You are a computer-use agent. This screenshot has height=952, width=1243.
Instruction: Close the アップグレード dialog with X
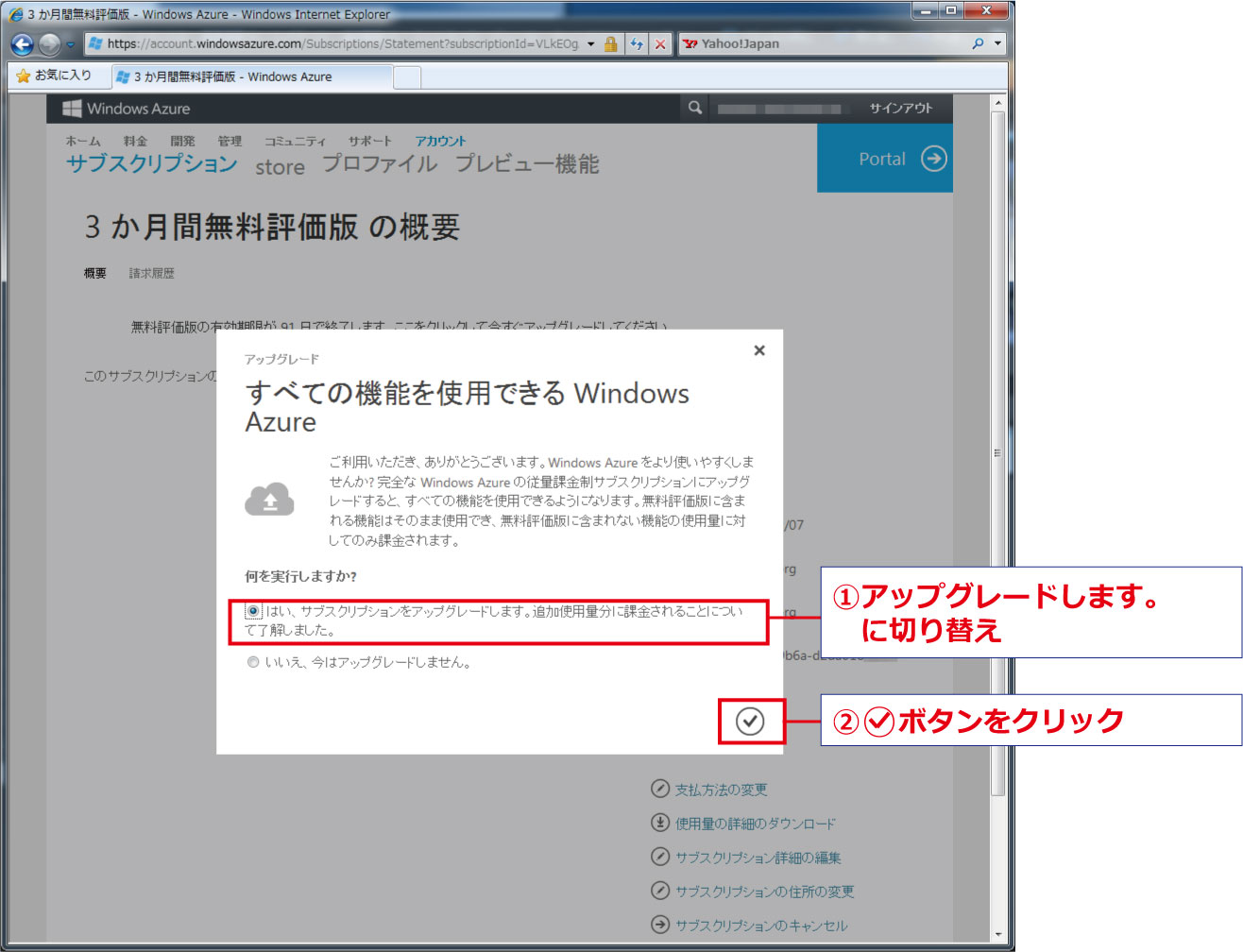[759, 350]
